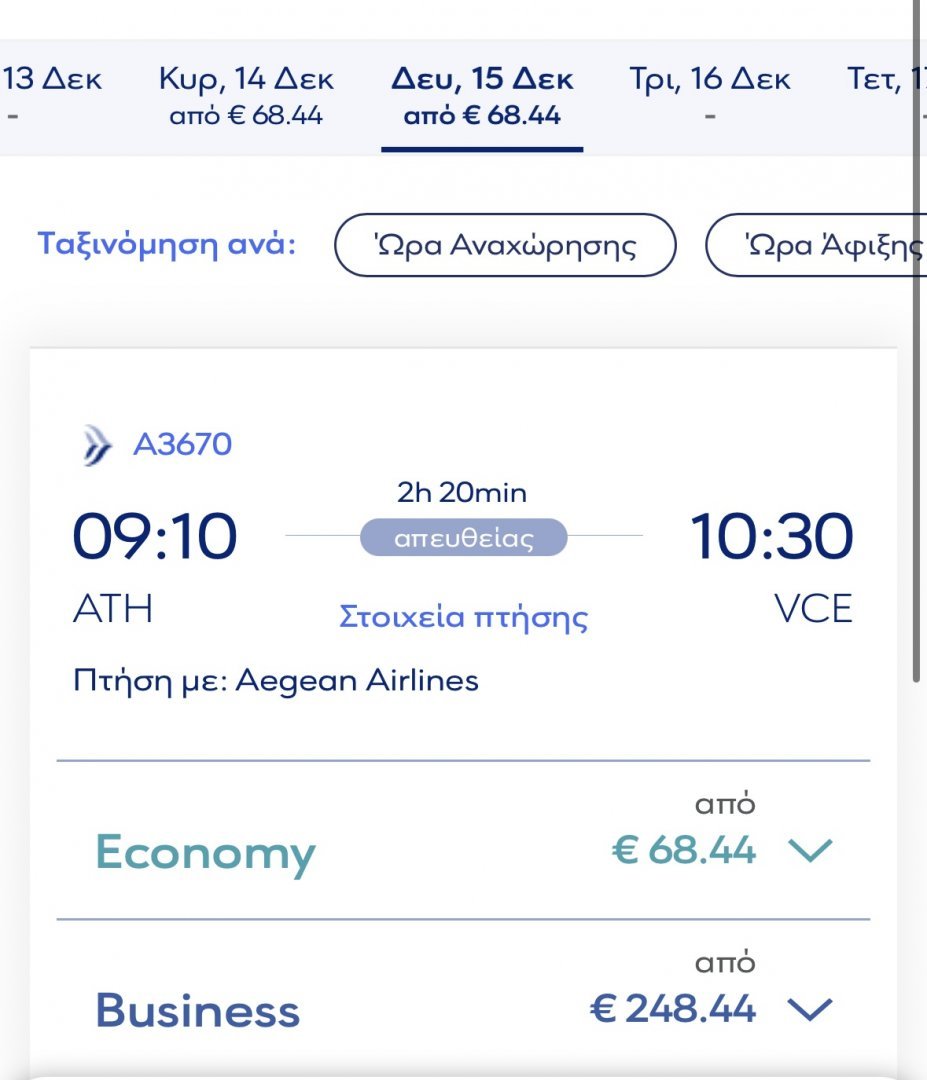Screen dimensions: 927x1080
Task: Click the Economy fare label
Action: (205, 853)
